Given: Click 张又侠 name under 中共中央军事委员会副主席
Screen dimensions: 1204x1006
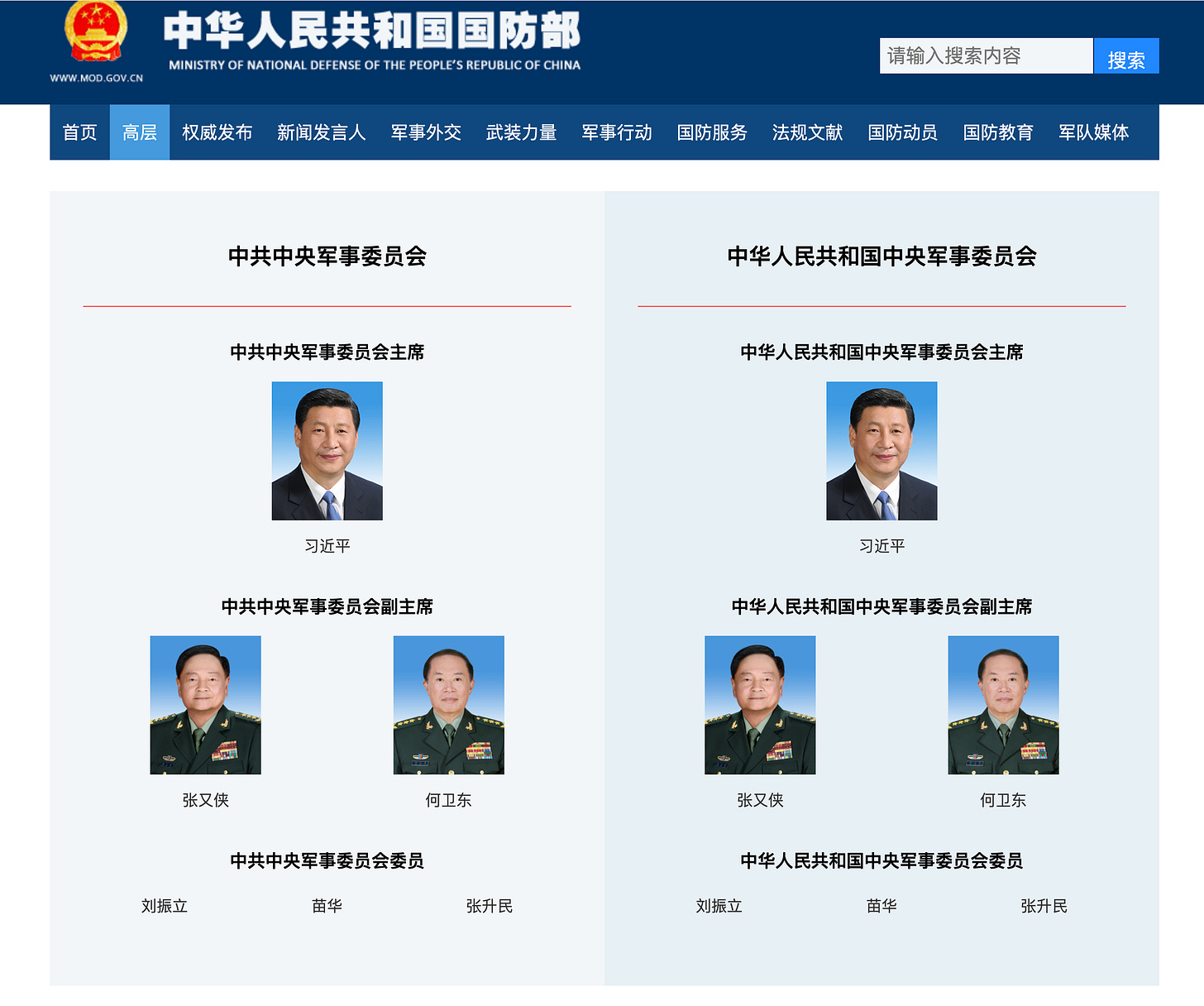Looking at the screenshot, I should [x=206, y=800].
